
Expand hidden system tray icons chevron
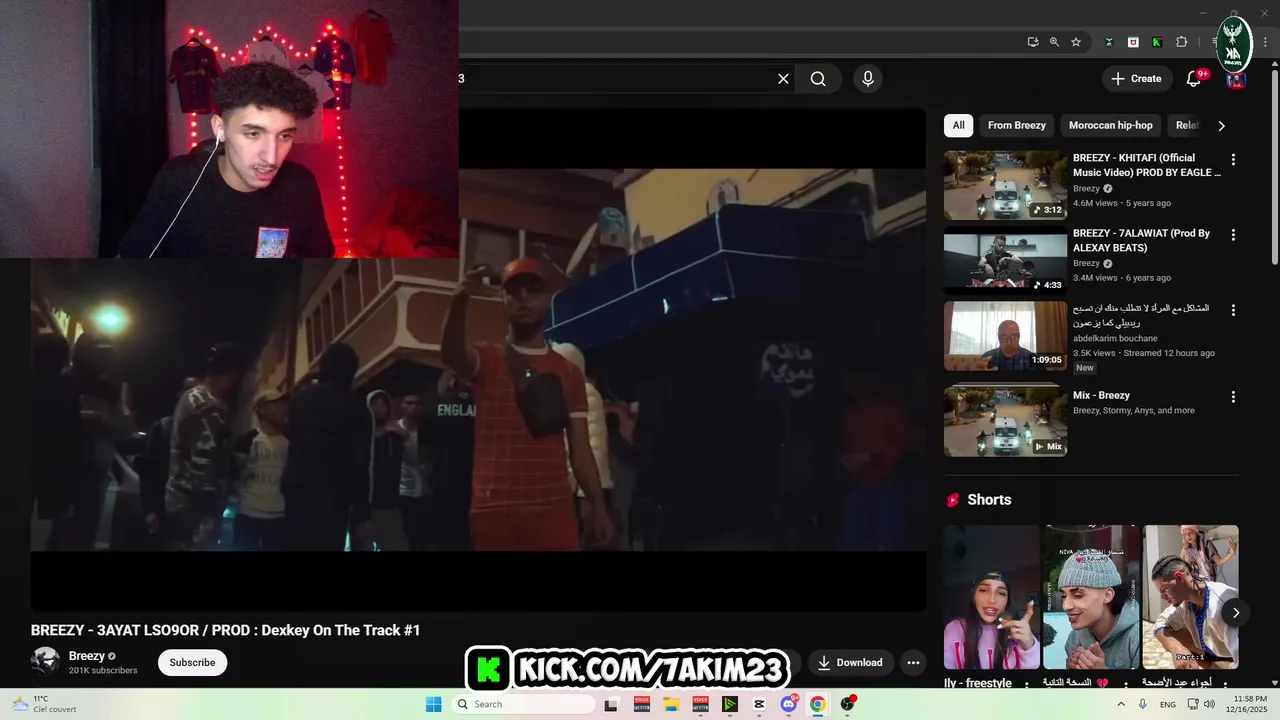click(x=1120, y=704)
